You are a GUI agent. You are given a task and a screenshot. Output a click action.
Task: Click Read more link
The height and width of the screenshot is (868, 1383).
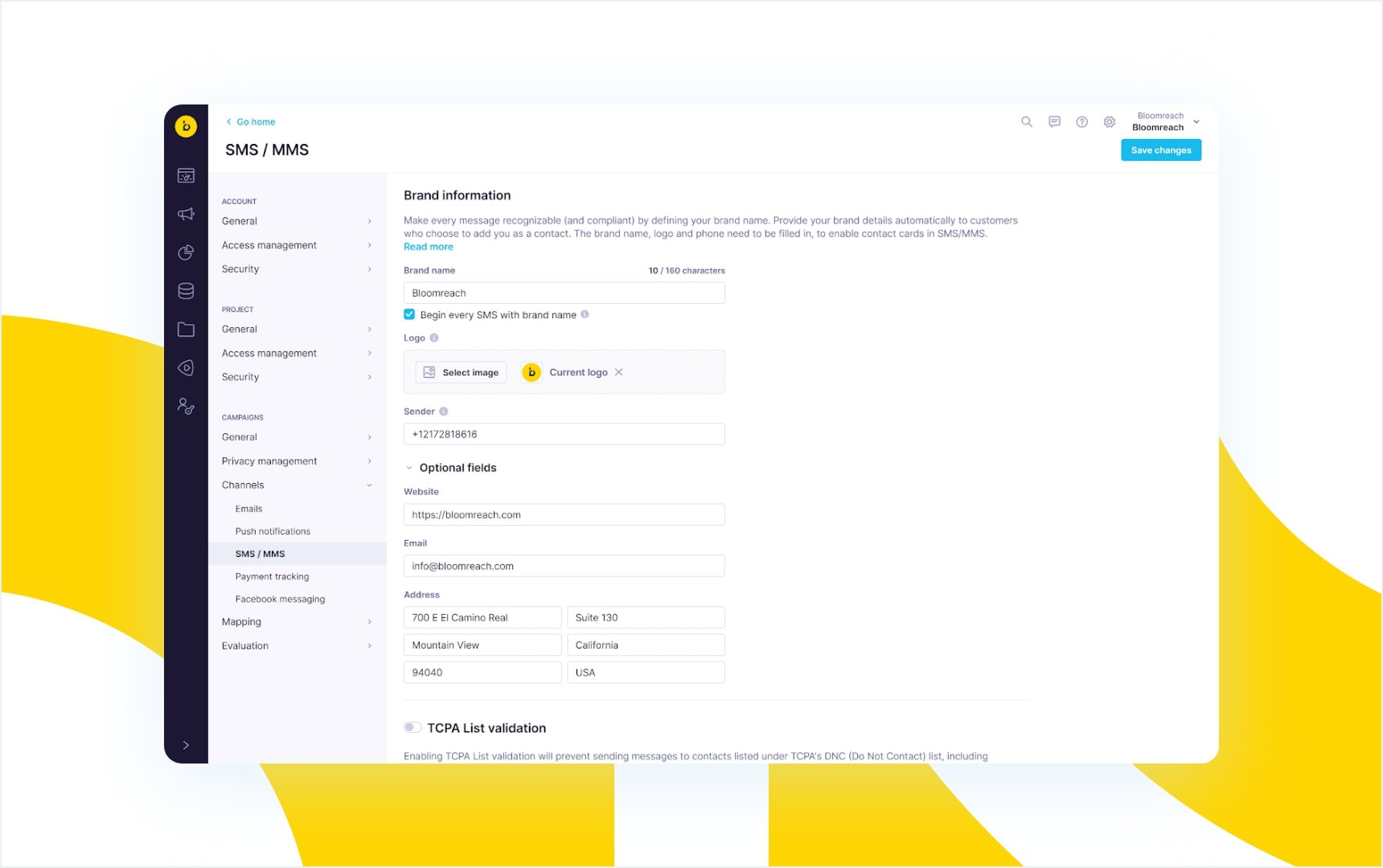[429, 247]
